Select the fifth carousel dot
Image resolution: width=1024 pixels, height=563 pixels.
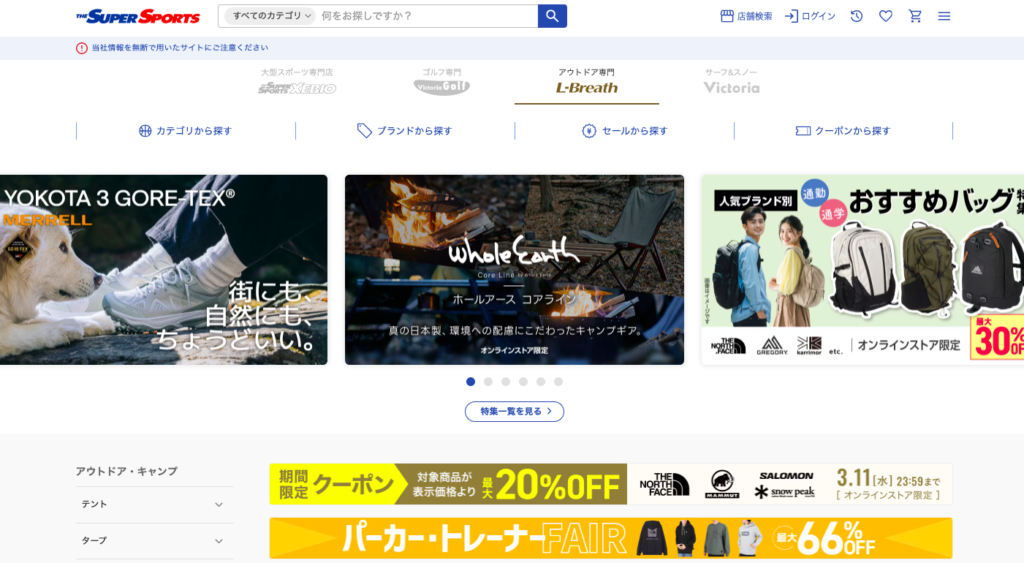point(541,382)
